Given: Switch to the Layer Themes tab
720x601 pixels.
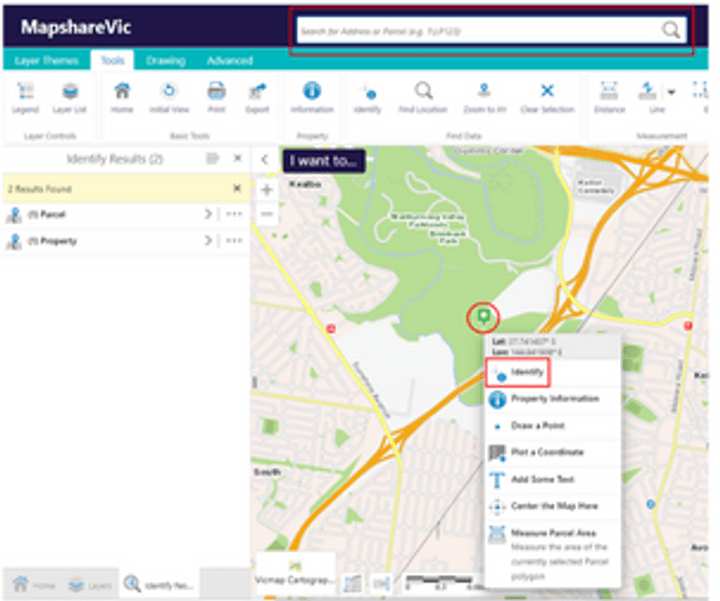Looking at the screenshot, I should (46, 61).
